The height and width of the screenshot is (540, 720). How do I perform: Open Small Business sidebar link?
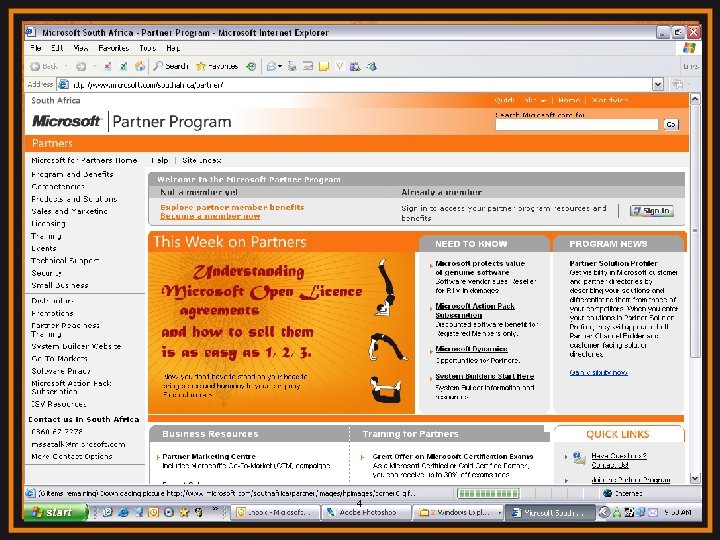click(60, 285)
